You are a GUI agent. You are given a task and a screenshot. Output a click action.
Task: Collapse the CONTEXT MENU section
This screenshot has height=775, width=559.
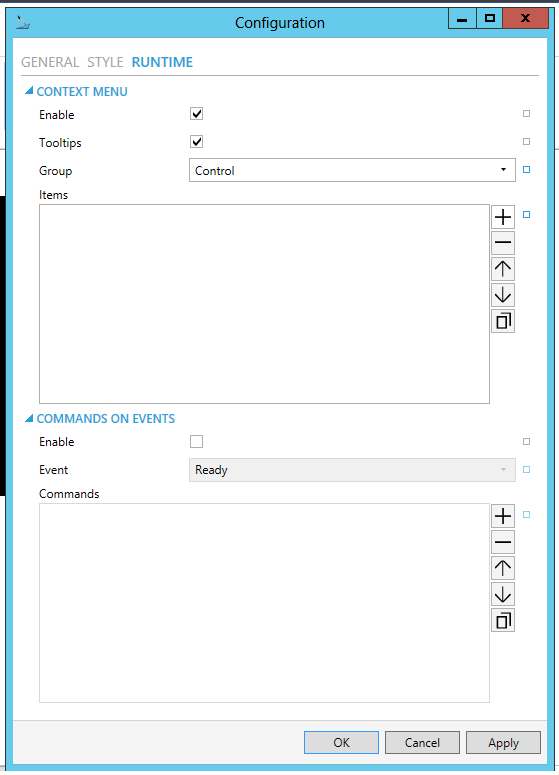click(29, 90)
